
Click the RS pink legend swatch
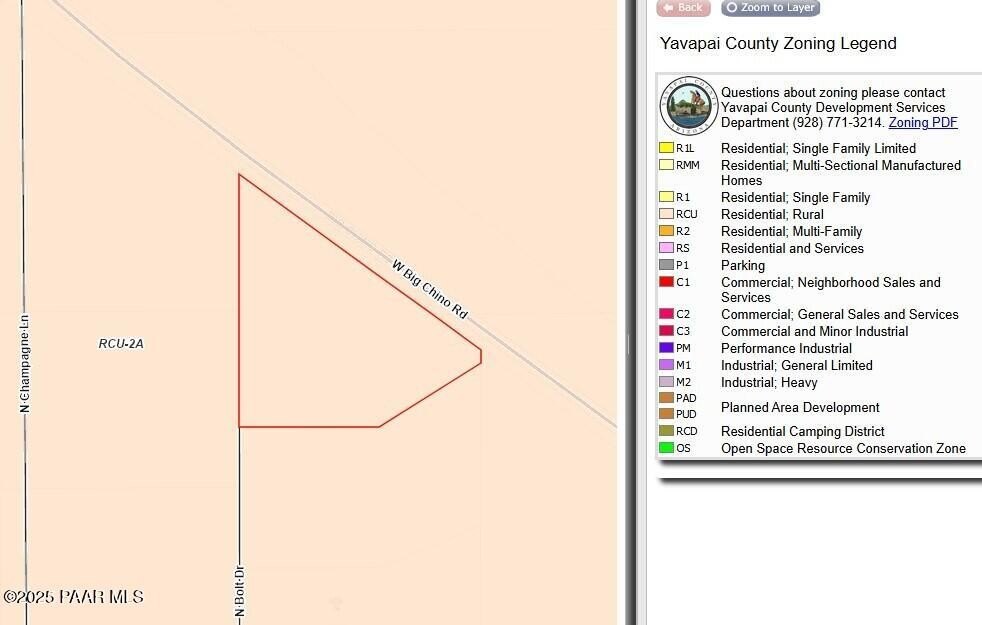pos(666,248)
